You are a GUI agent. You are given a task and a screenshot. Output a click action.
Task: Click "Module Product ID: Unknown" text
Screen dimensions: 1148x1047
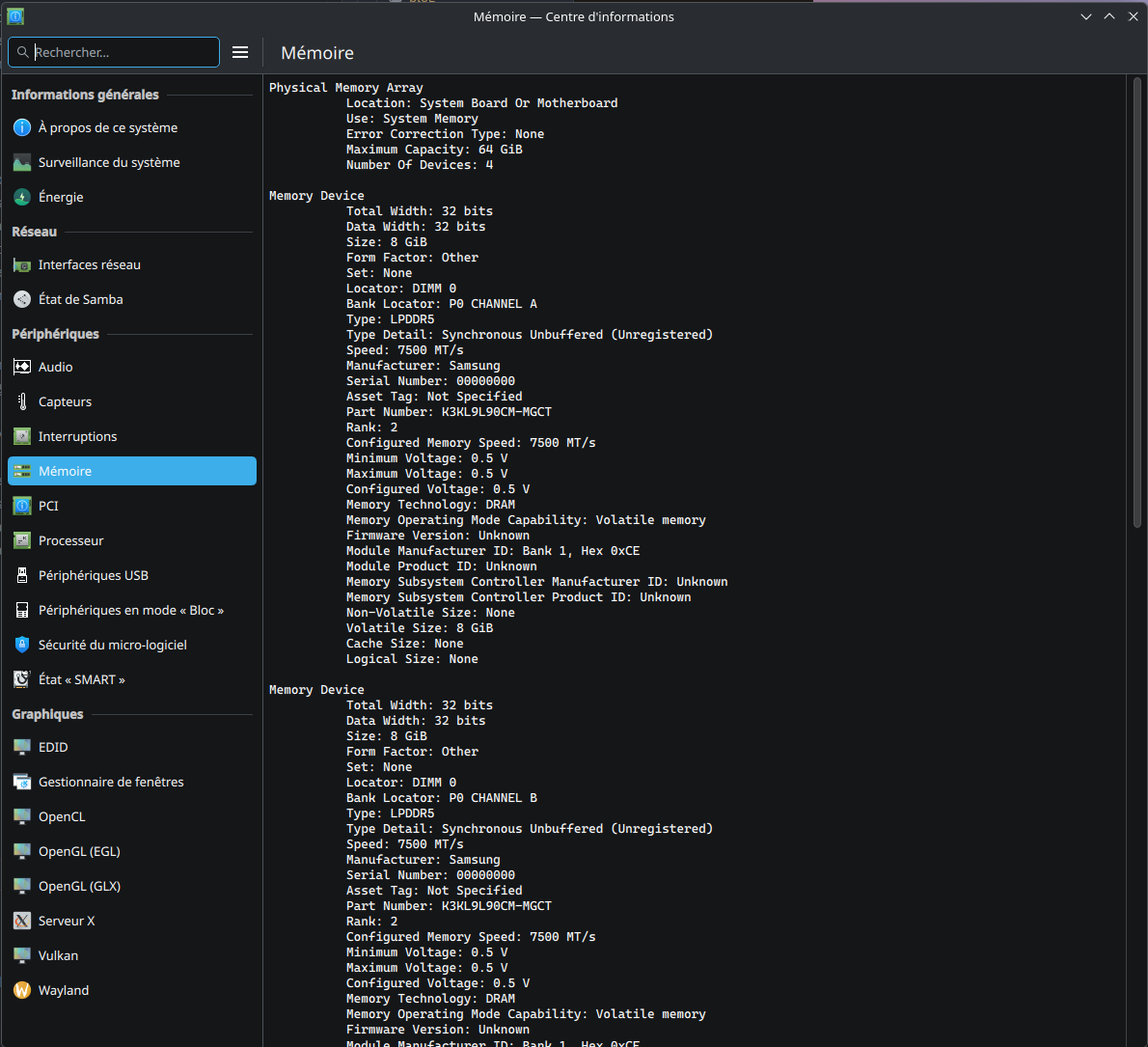pyautogui.click(x=442, y=566)
